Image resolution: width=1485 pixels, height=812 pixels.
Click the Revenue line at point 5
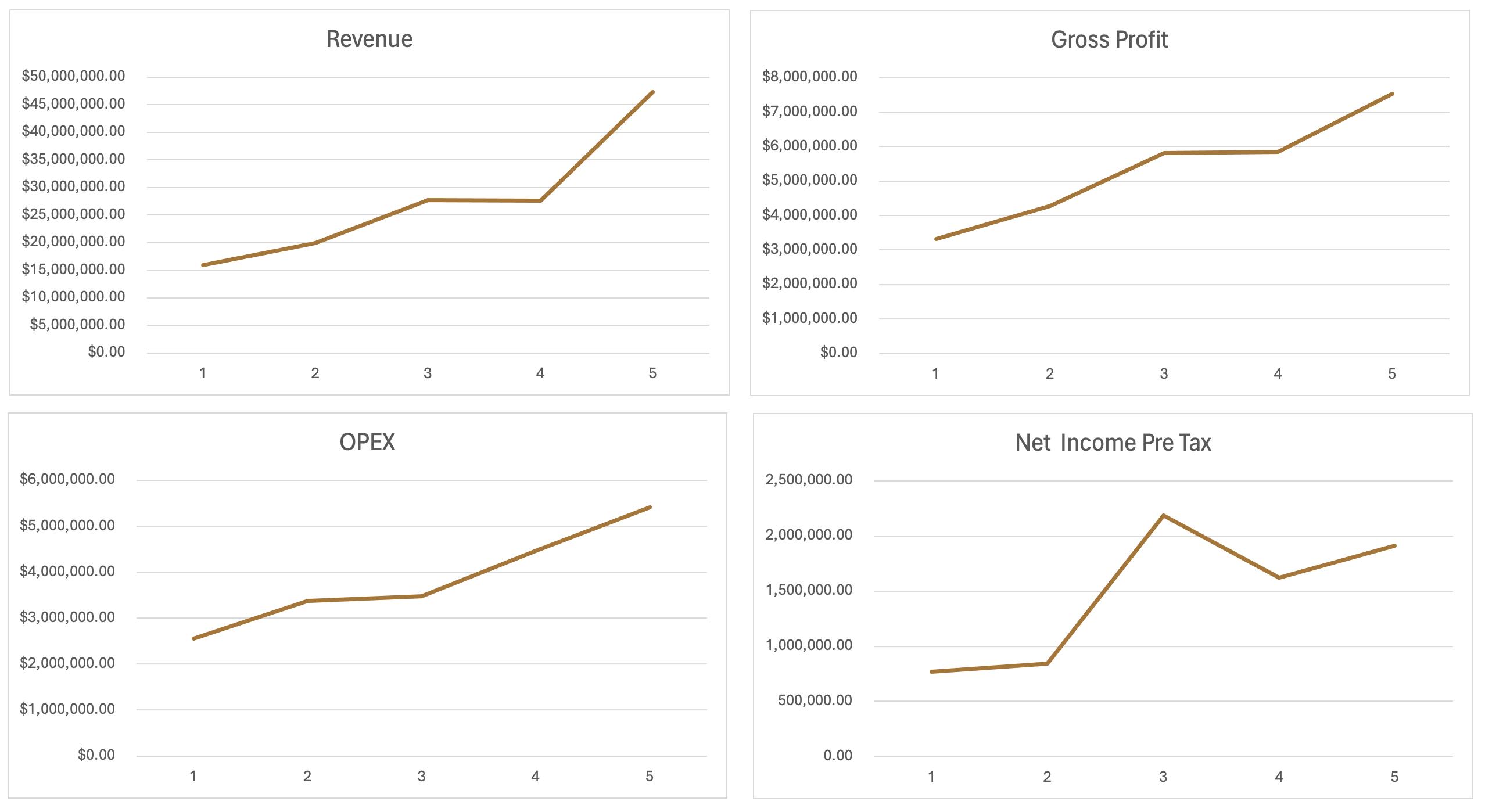(x=652, y=92)
